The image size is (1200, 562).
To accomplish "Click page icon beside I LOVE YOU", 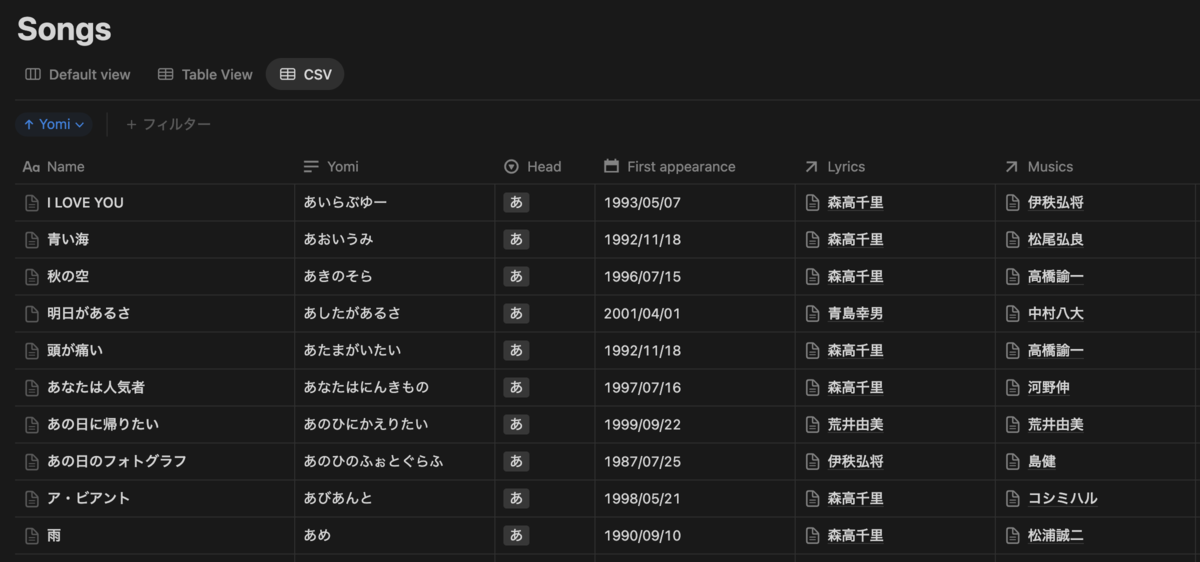I will pos(32,202).
